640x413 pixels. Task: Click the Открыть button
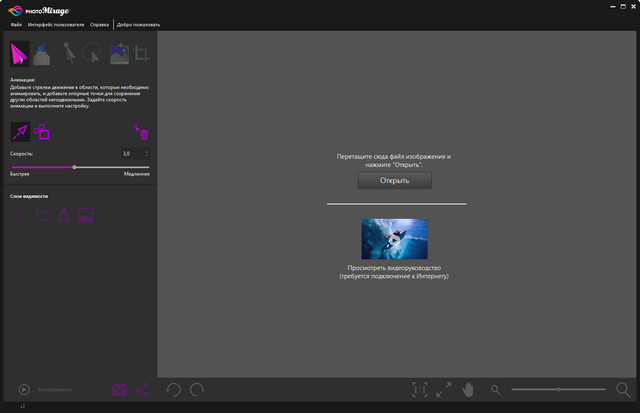click(395, 181)
